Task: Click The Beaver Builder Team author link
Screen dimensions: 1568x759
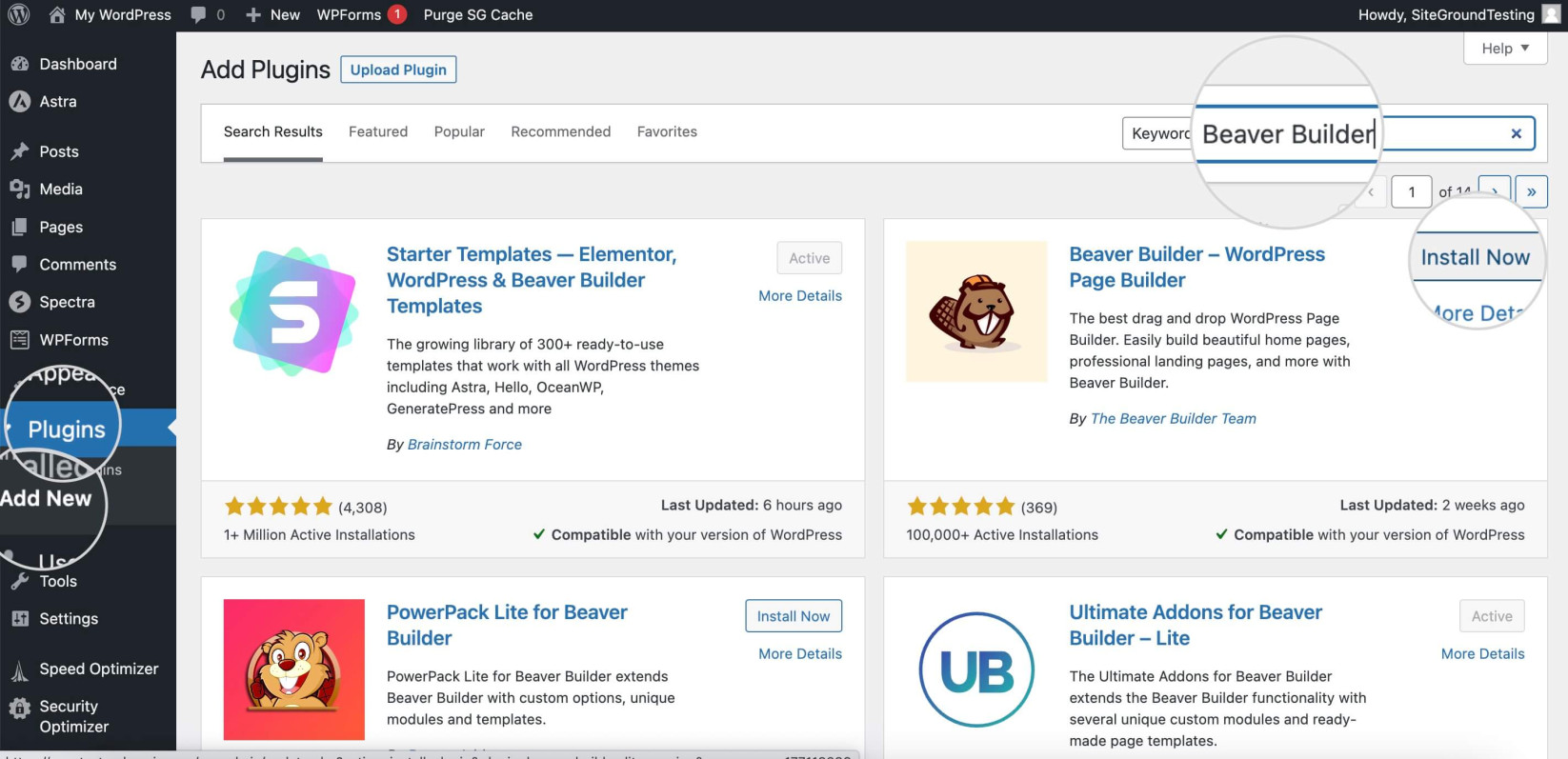Action: 1174,419
